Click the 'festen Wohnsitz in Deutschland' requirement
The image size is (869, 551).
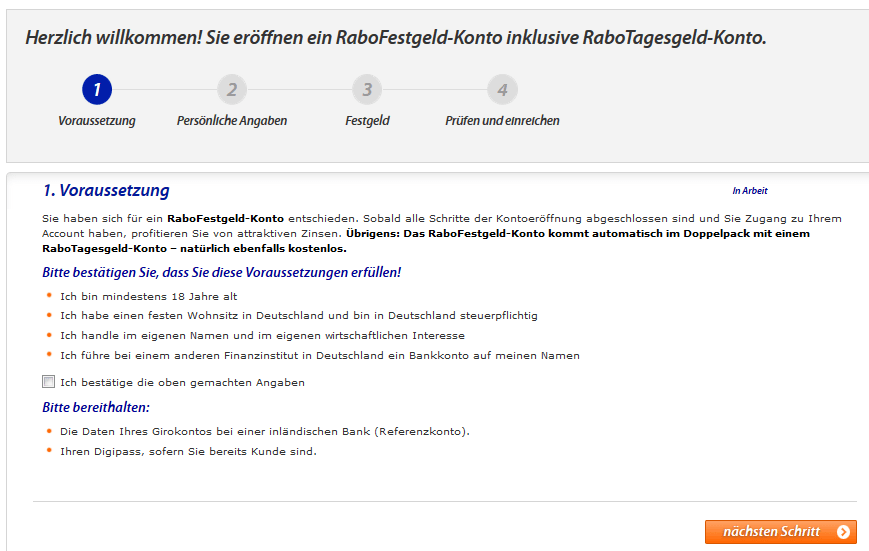pyautogui.click(x=299, y=315)
